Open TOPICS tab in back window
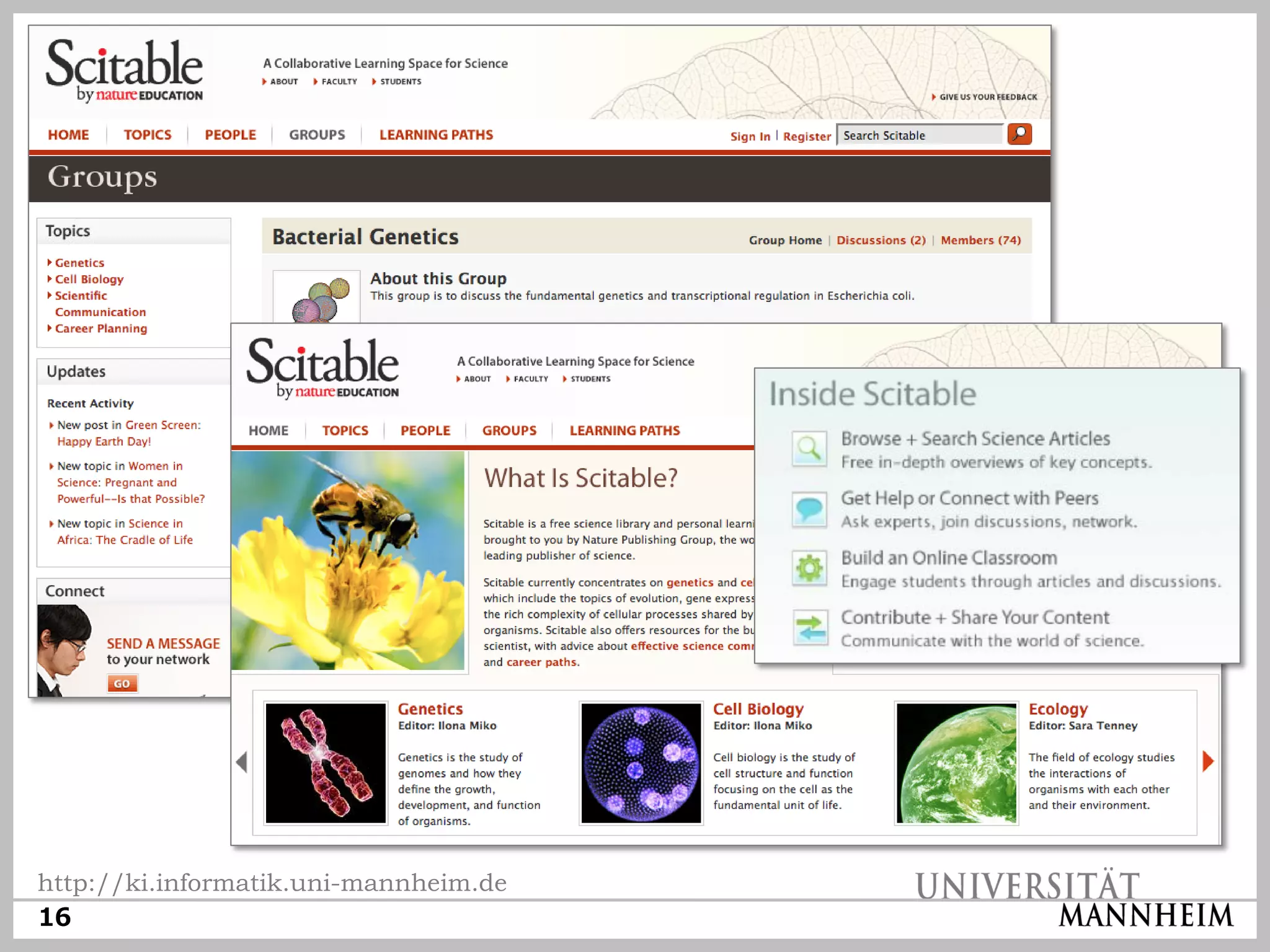The width and height of the screenshot is (1270, 952). click(148, 134)
